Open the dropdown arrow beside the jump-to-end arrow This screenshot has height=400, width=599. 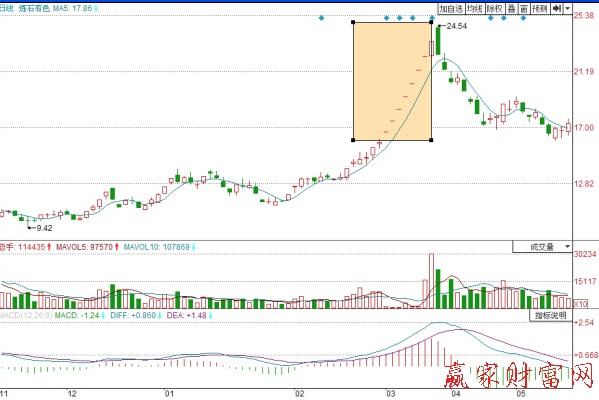pos(567,8)
